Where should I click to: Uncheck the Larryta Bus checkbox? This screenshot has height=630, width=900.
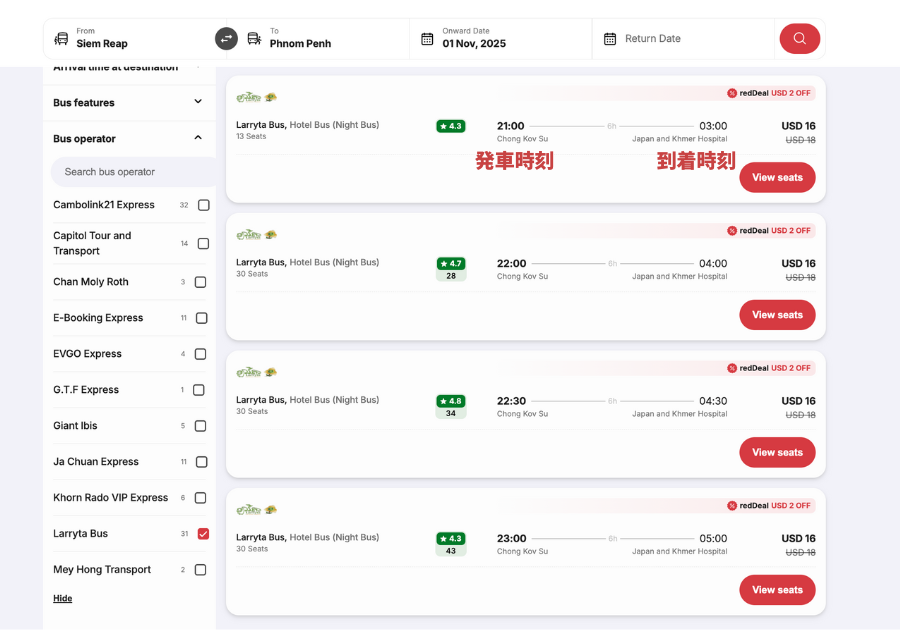203,534
